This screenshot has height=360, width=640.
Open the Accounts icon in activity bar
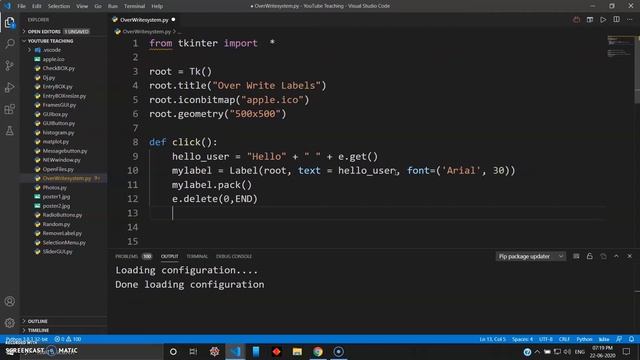coord(10,301)
